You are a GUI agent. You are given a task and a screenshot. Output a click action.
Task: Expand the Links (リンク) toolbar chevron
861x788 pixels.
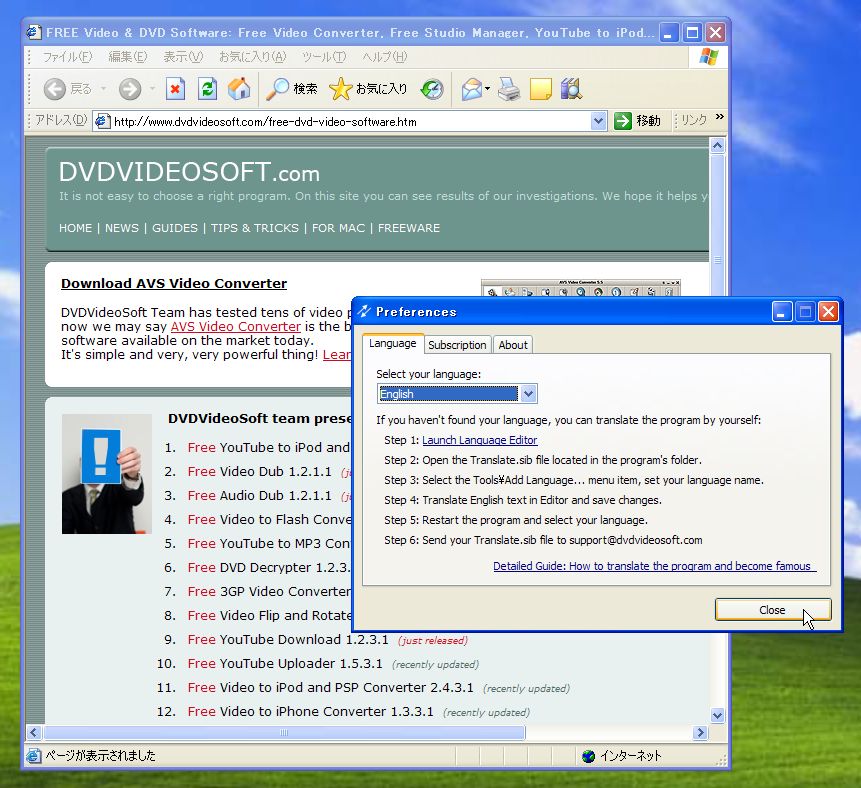click(x=720, y=117)
